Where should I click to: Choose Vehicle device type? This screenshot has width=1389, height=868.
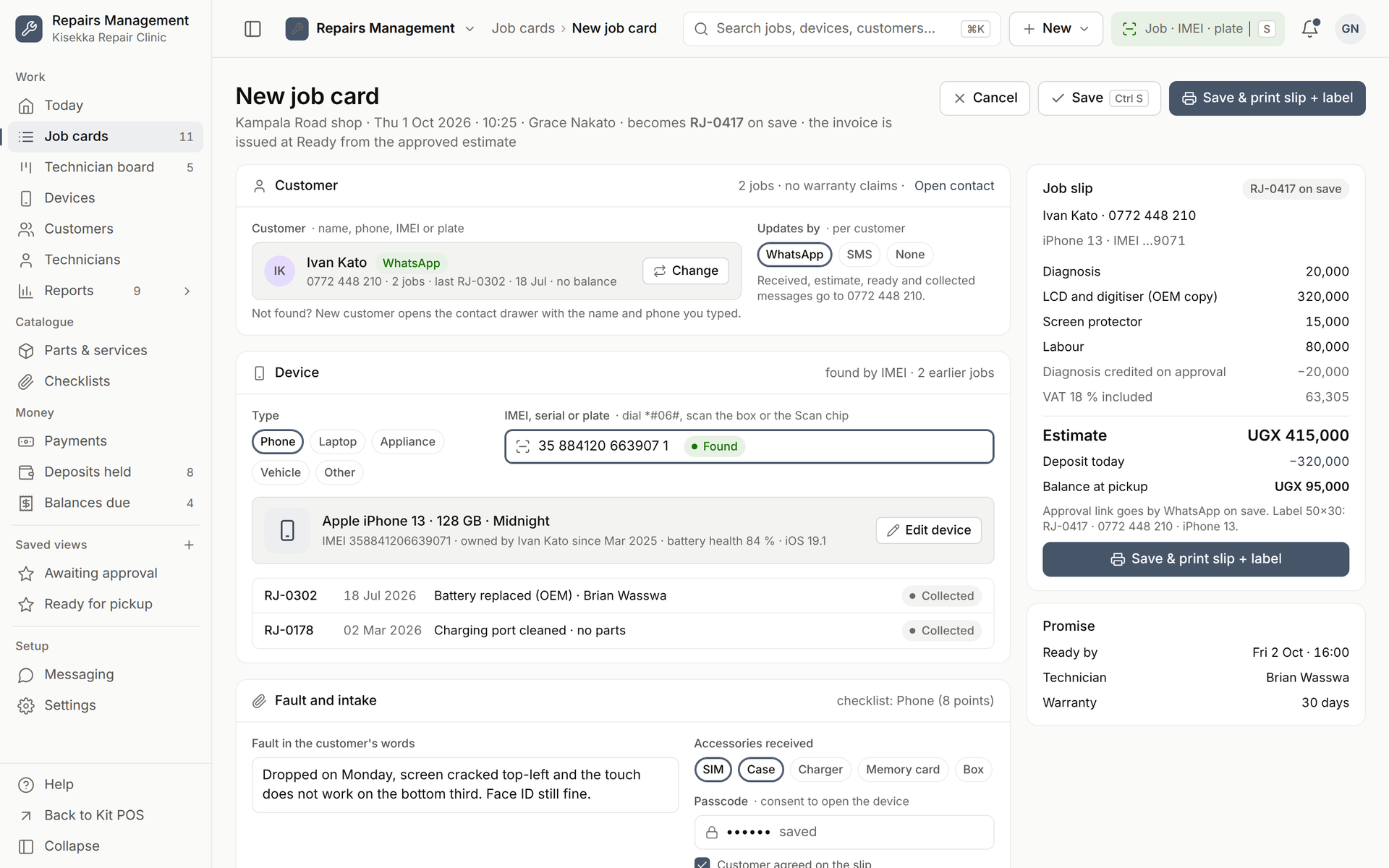281,473
